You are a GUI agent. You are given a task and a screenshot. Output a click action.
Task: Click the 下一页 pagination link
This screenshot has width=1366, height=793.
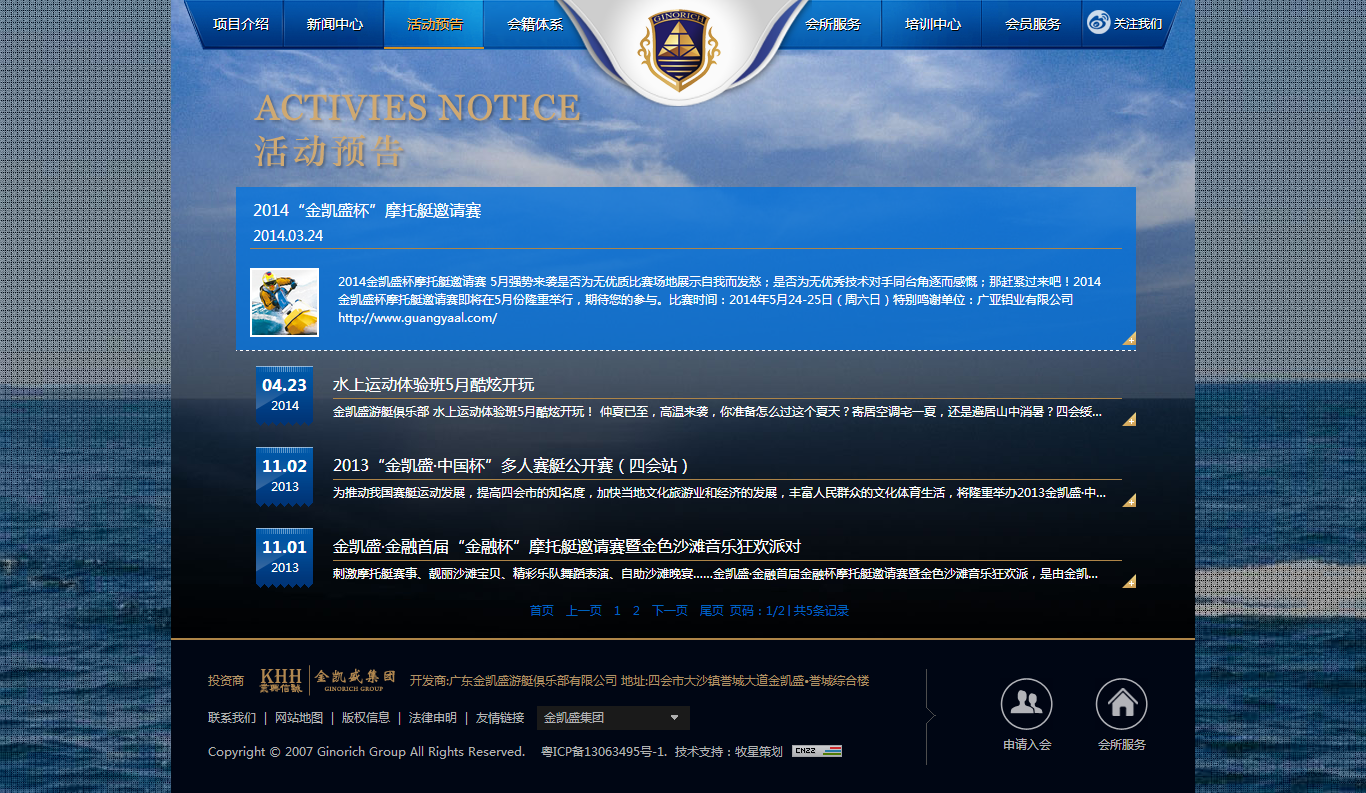(668, 610)
